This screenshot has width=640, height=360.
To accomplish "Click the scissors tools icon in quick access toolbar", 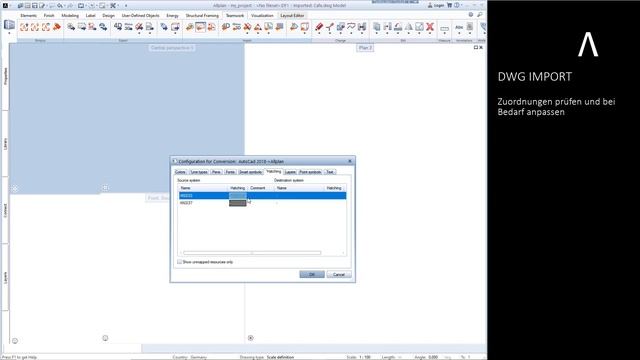I will (113, 6).
